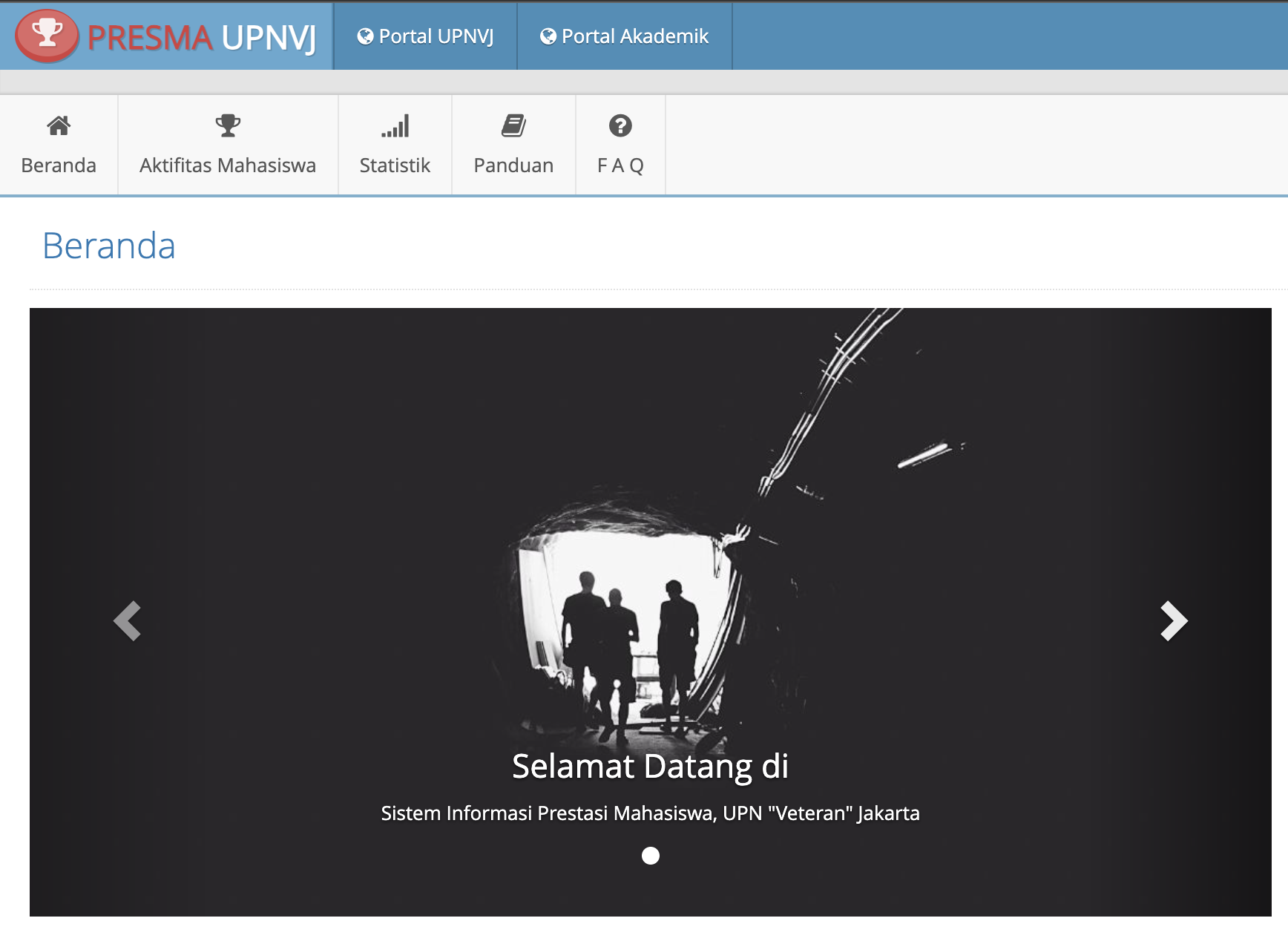Click the house icon above Beranda
The height and width of the screenshot is (944, 1288).
59,126
